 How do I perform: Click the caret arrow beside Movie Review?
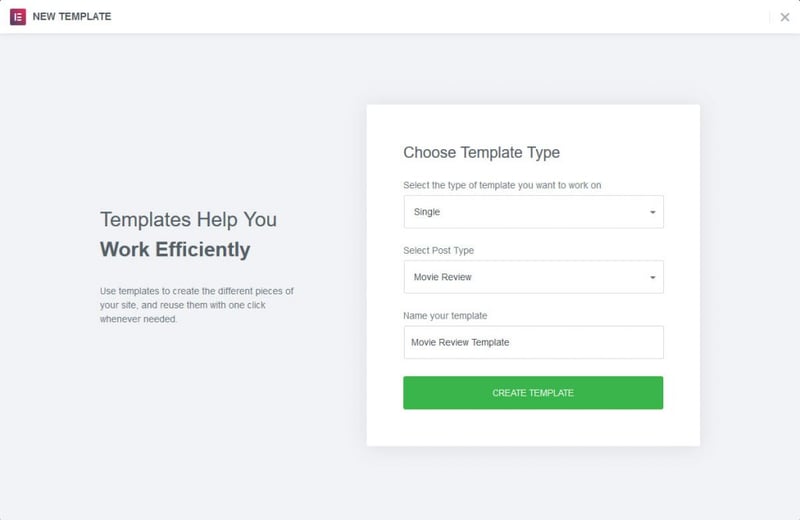(652, 277)
